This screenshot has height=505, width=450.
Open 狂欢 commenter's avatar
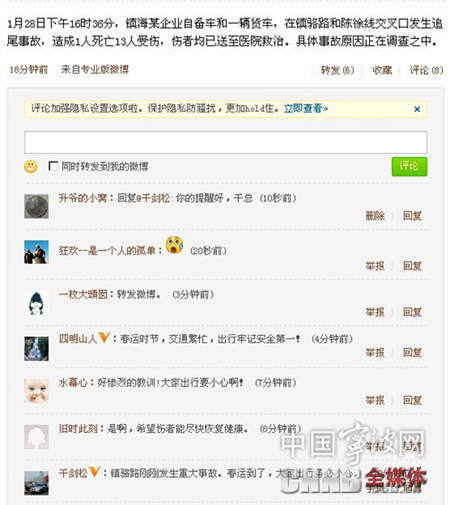coord(36,252)
